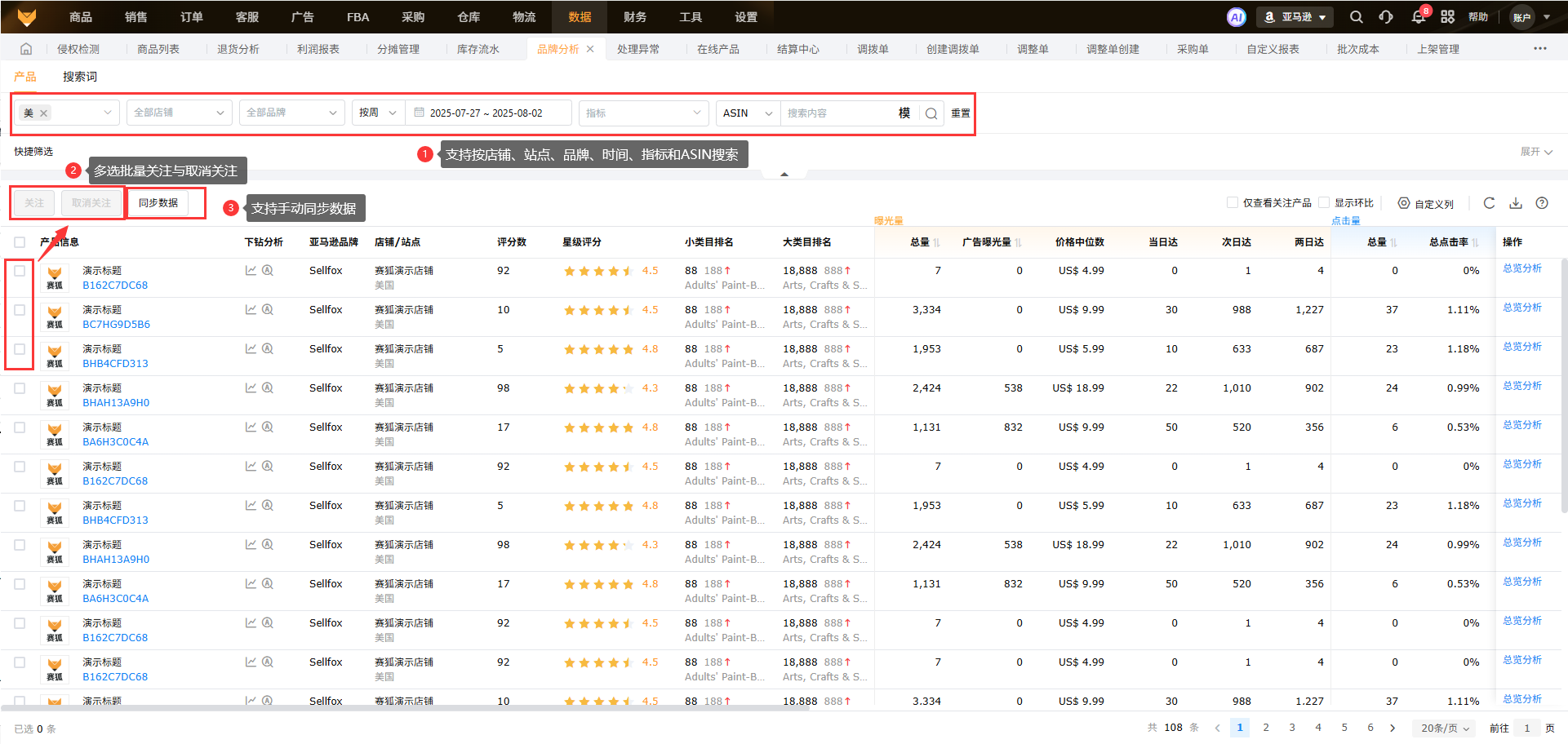Open the notification bell
1568x744 pixels.
click(1419, 17)
